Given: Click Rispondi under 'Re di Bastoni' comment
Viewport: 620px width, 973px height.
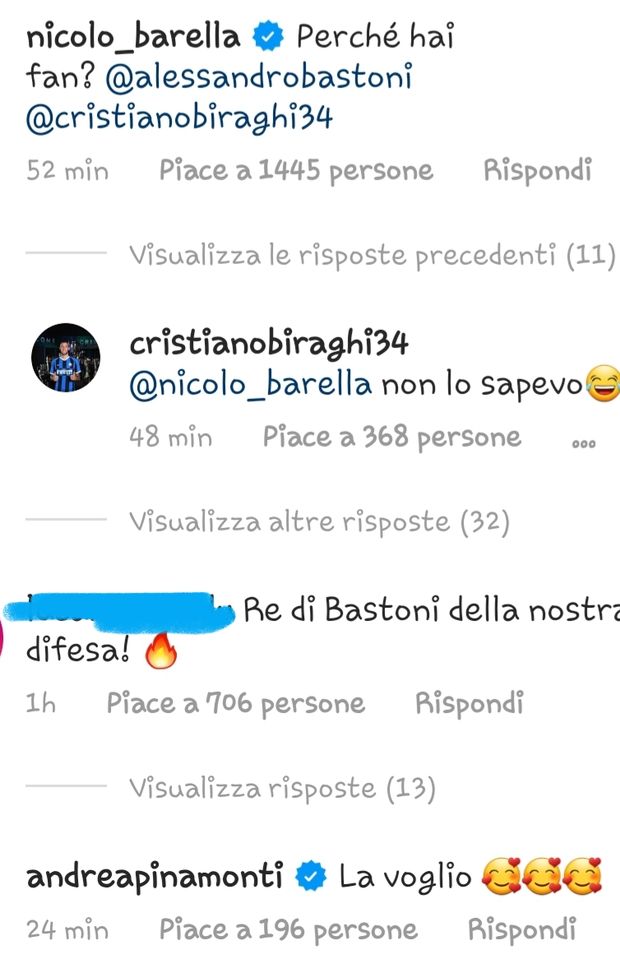Looking at the screenshot, I should [x=469, y=703].
